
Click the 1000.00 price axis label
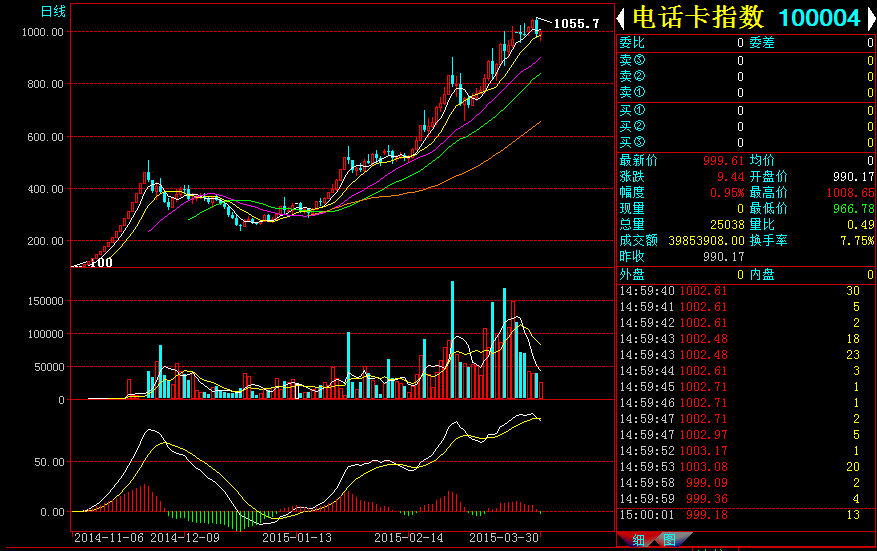[x=43, y=32]
